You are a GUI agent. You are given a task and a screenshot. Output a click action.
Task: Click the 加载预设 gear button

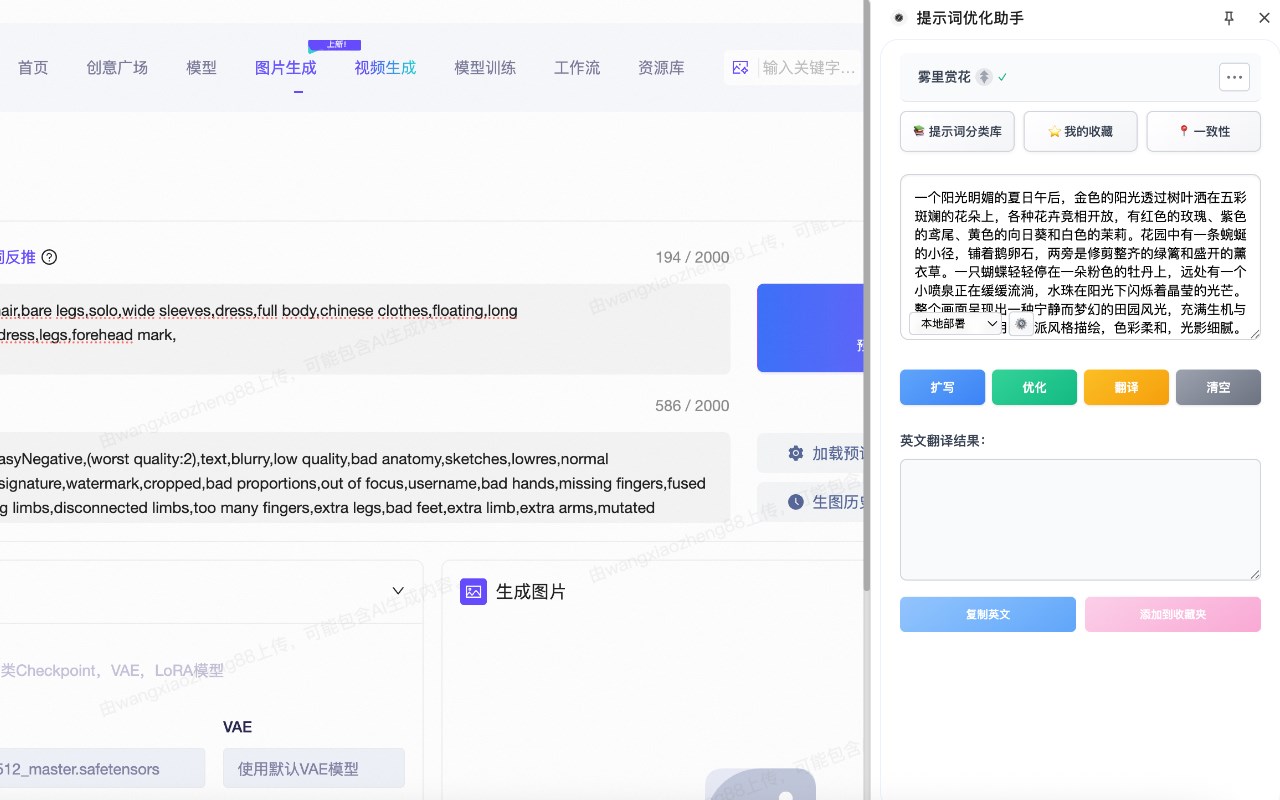[810, 453]
